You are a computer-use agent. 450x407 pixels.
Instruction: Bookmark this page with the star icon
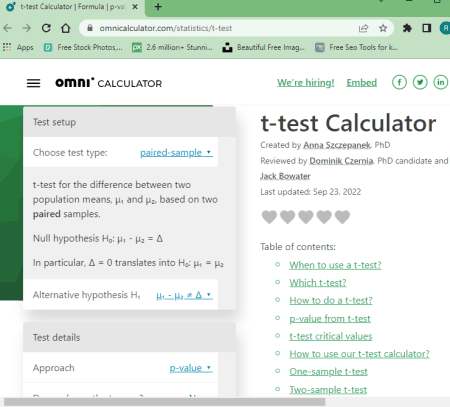pos(383,28)
